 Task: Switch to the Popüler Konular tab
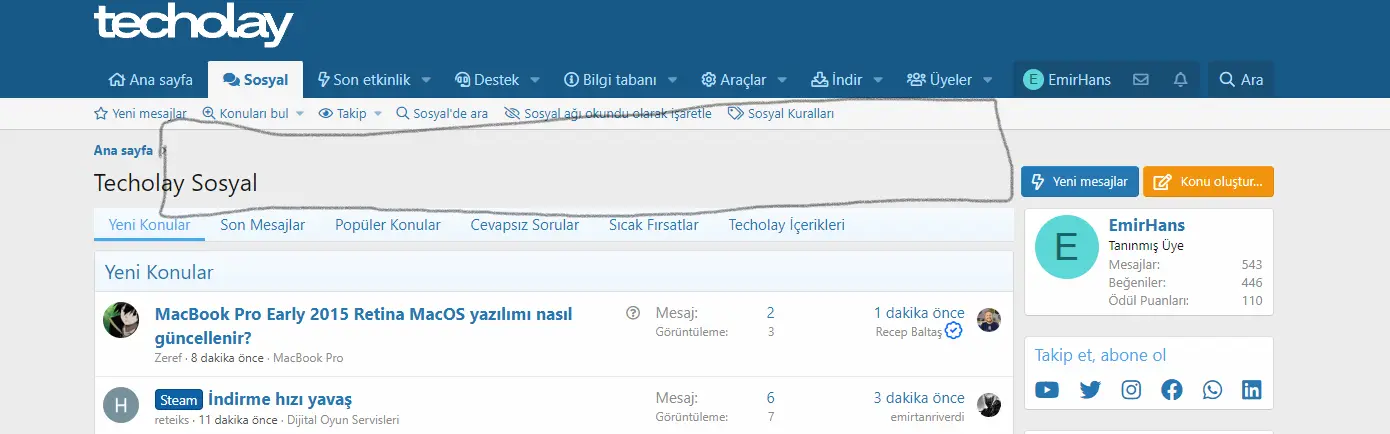pyautogui.click(x=388, y=225)
